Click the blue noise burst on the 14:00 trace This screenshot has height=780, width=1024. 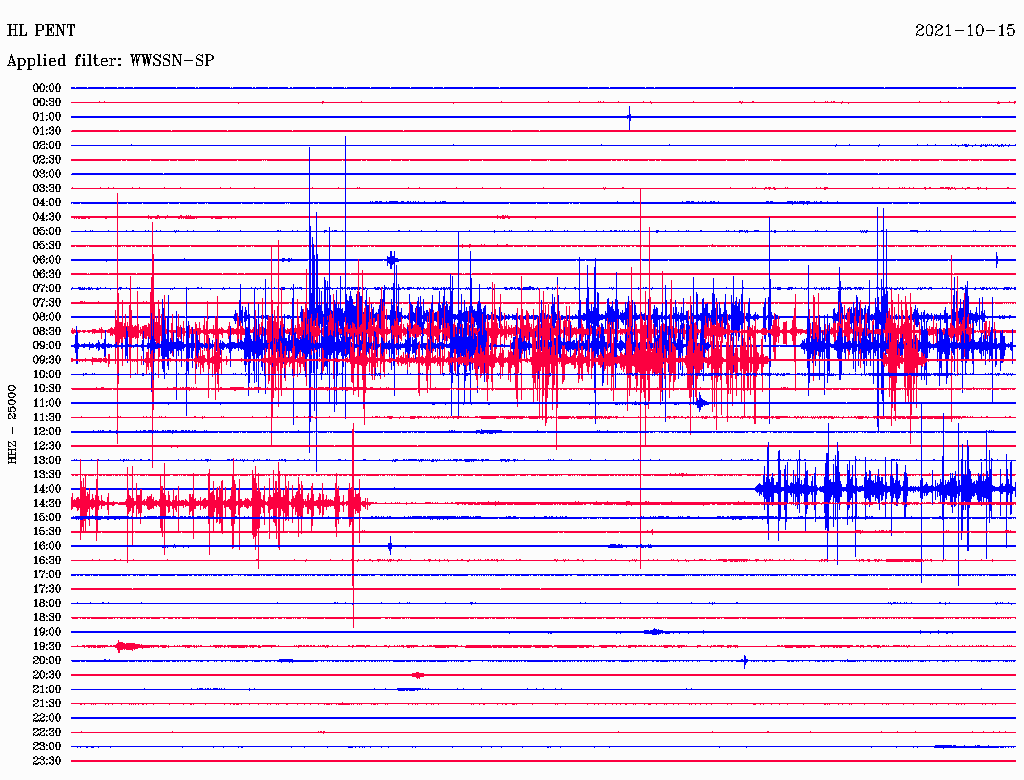(880, 489)
